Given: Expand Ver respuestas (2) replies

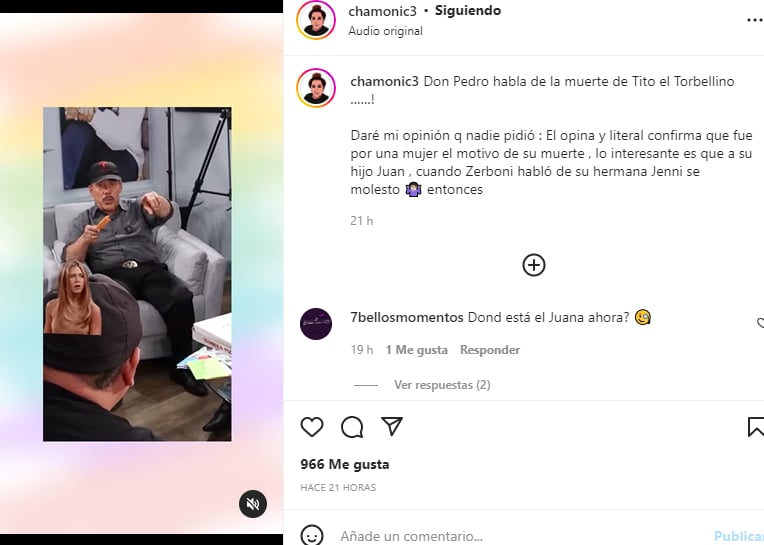Looking at the screenshot, I should click(x=442, y=385).
